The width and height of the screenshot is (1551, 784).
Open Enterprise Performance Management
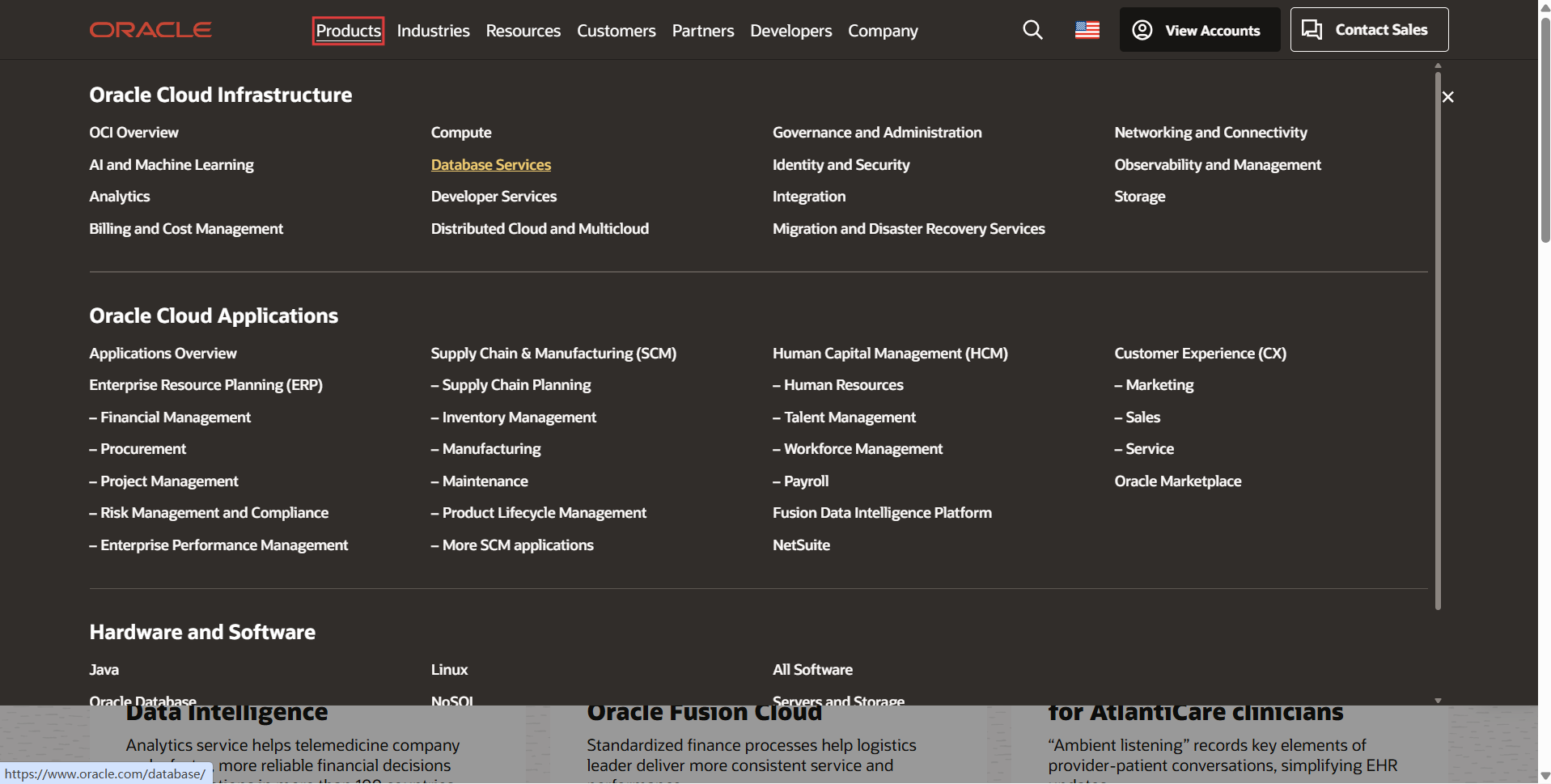(218, 545)
